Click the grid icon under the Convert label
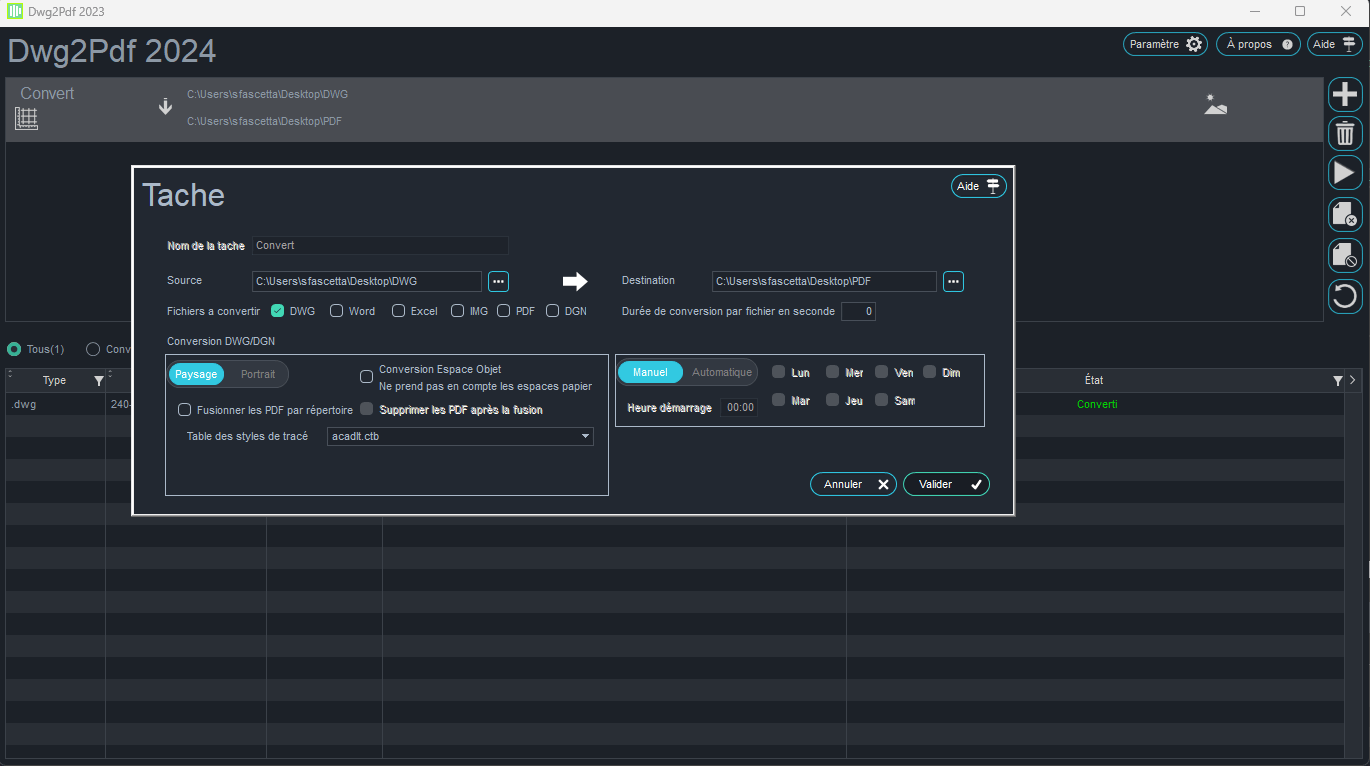Viewport: 1370px width, 766px height. coord(26,117)
